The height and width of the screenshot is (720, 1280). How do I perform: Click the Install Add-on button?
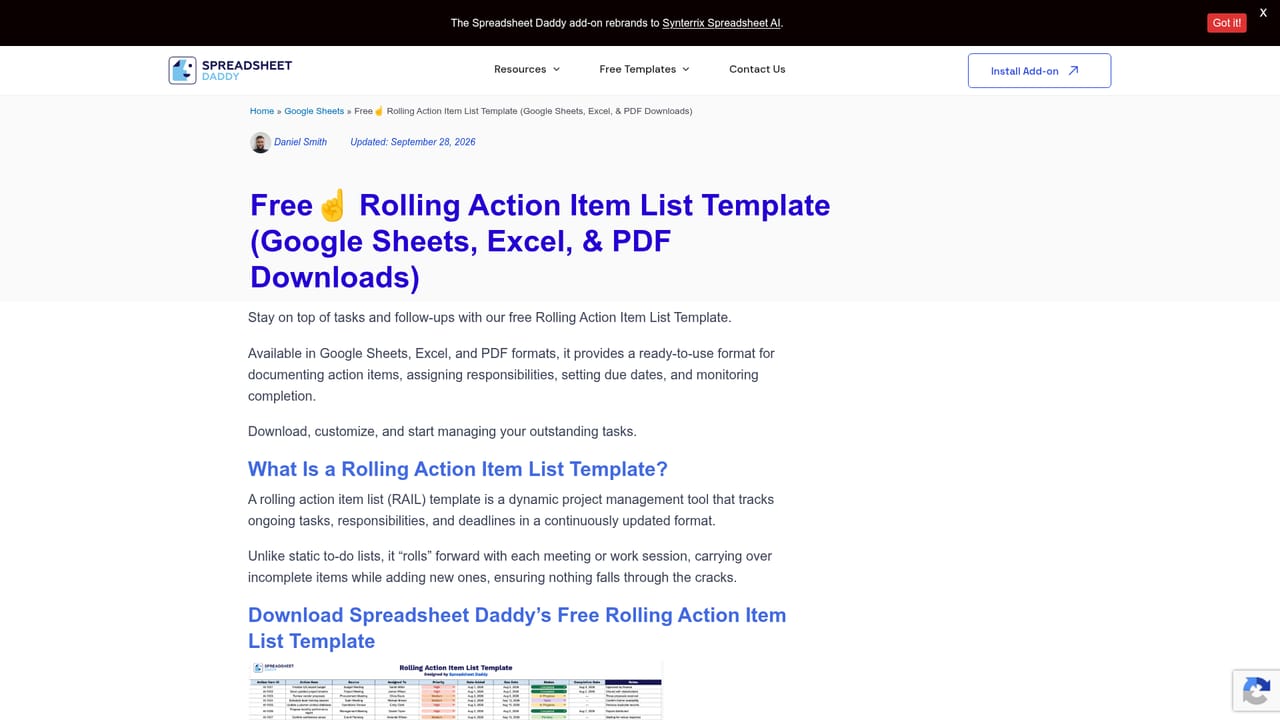(1039, 71)
